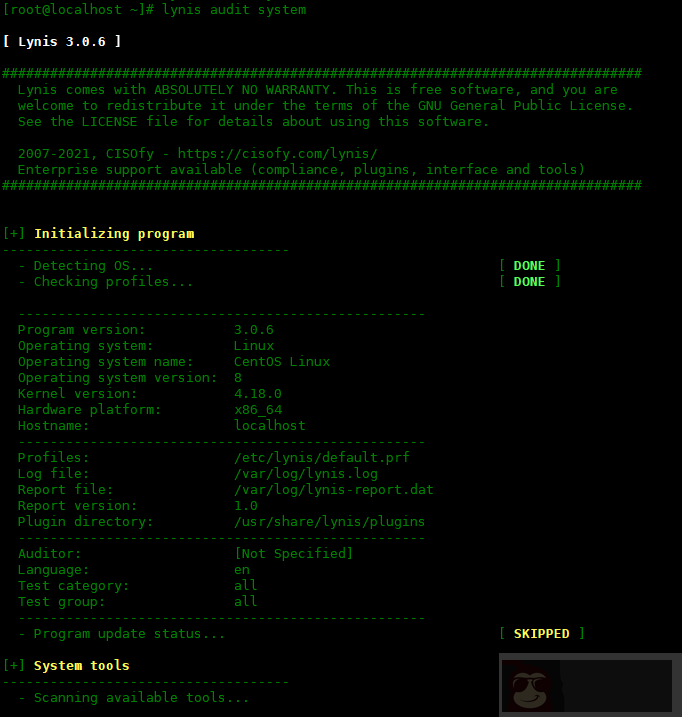Click the 'Auditor:' label
The image size is (682, 717).
click(49, 554)
